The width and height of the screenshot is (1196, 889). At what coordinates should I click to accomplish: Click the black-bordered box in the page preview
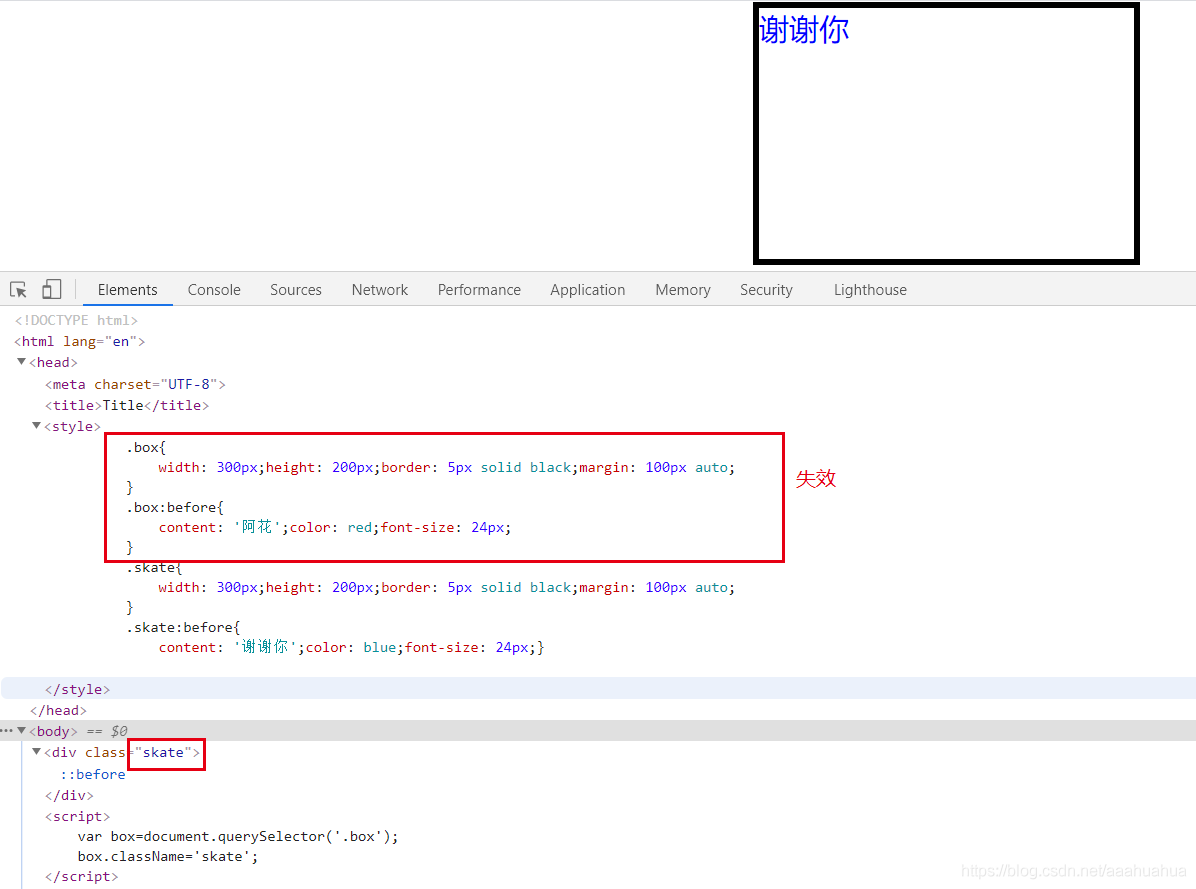pyautogui.click(x=946, y=133)
